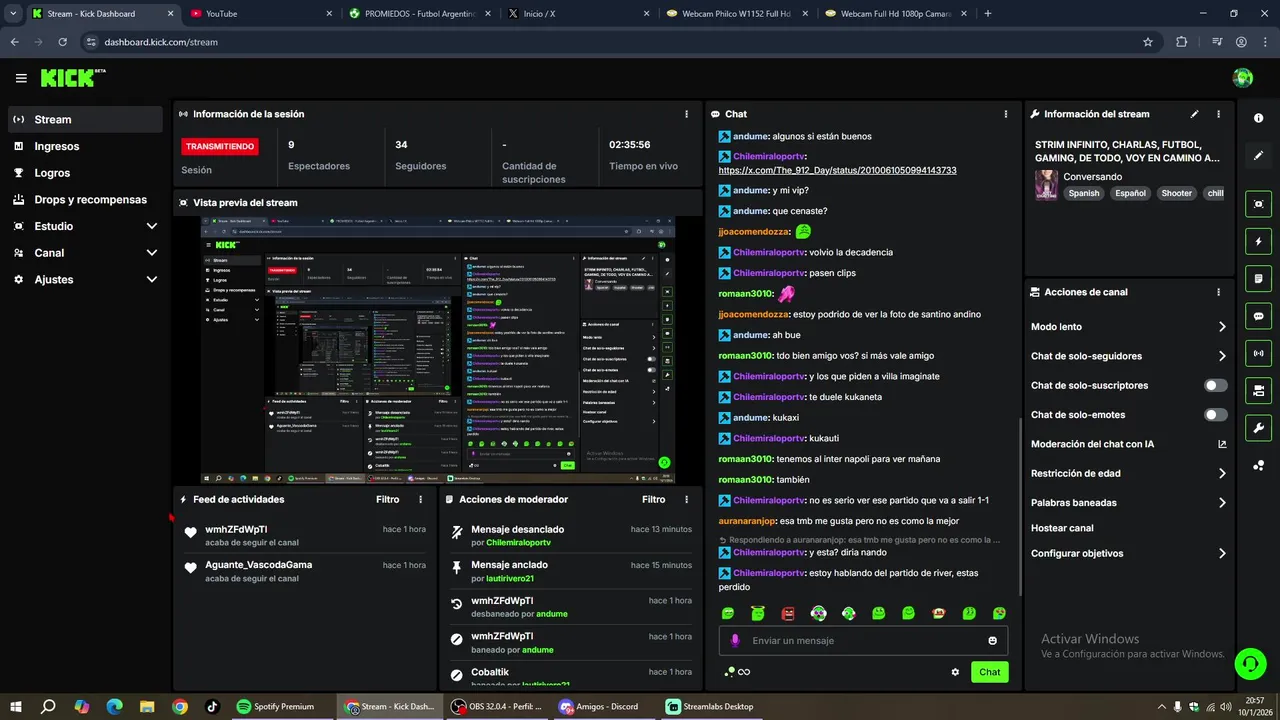Click the stream preview thumbnail
1280x720 pixels.
pos(437,350)
